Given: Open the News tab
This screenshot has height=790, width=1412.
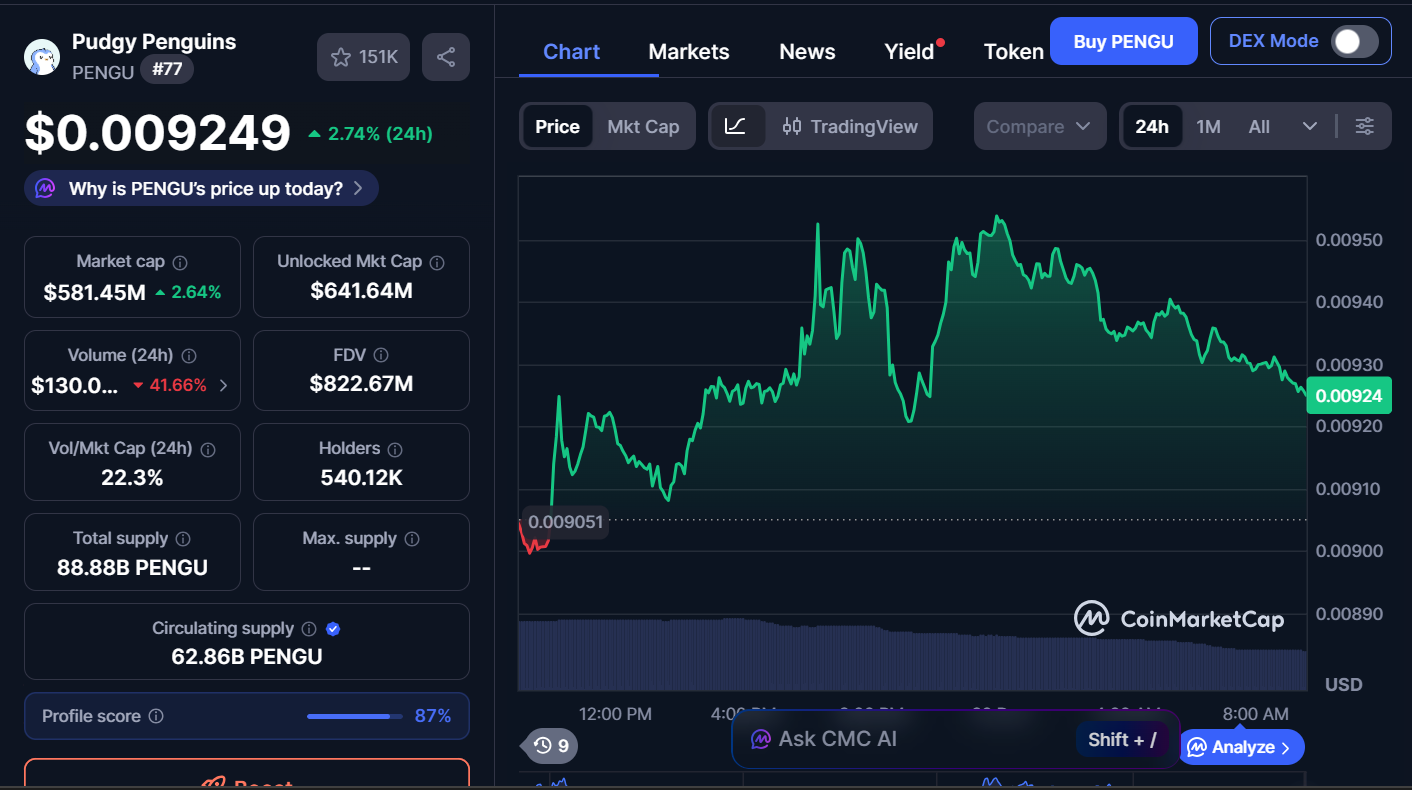Looking at the screenshot, I should click(x=807, y=51).
